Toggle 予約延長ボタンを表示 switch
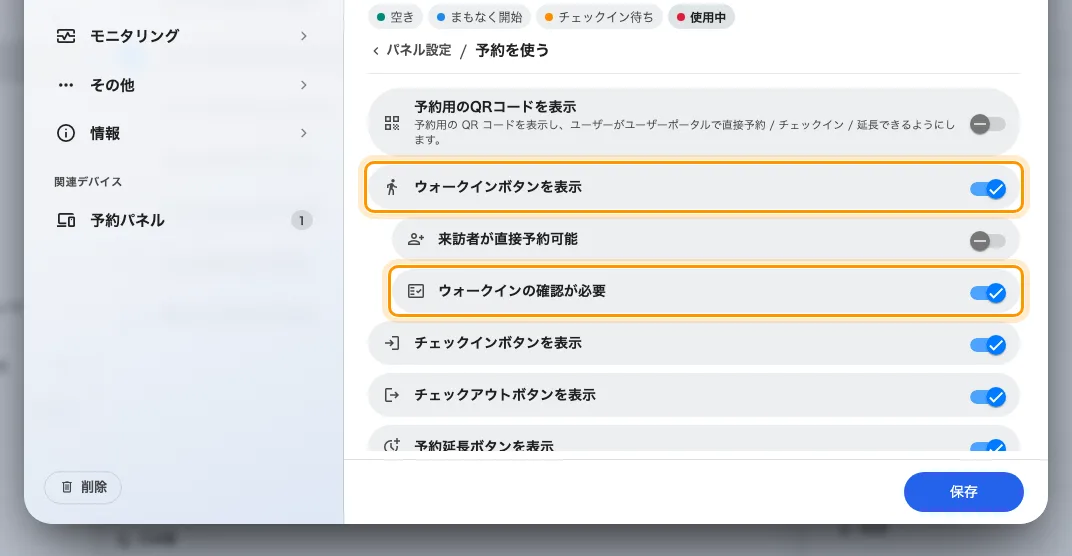The image size is (1072, 556). [x=988, y=446]
